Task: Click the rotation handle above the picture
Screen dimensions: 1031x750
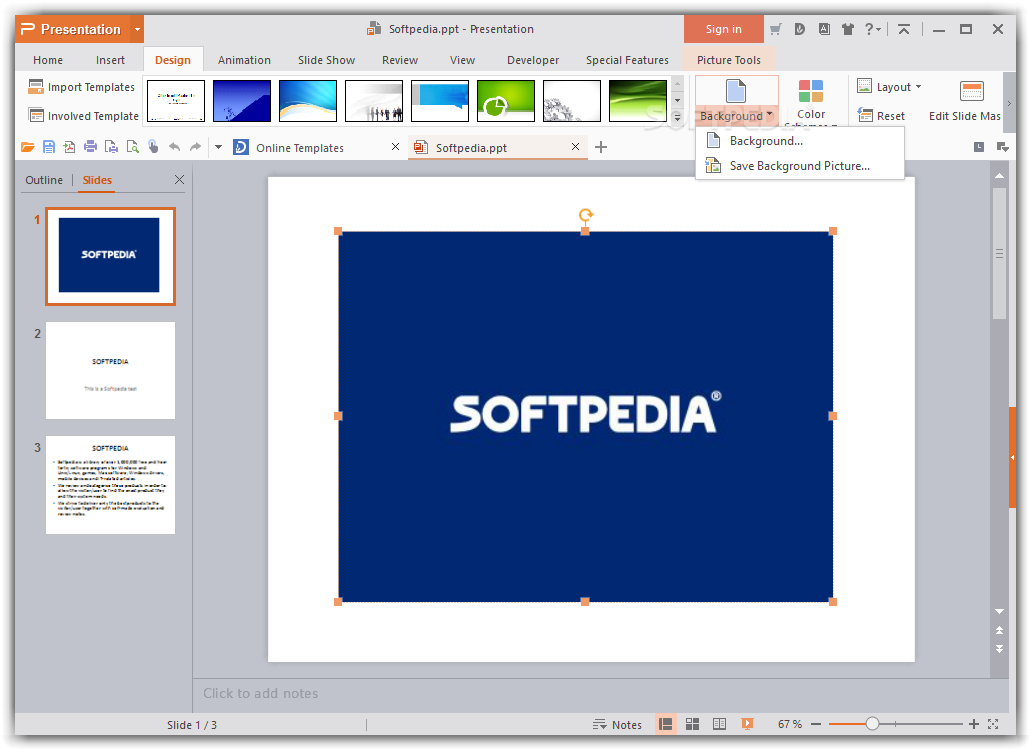Action: pos(585,214)
